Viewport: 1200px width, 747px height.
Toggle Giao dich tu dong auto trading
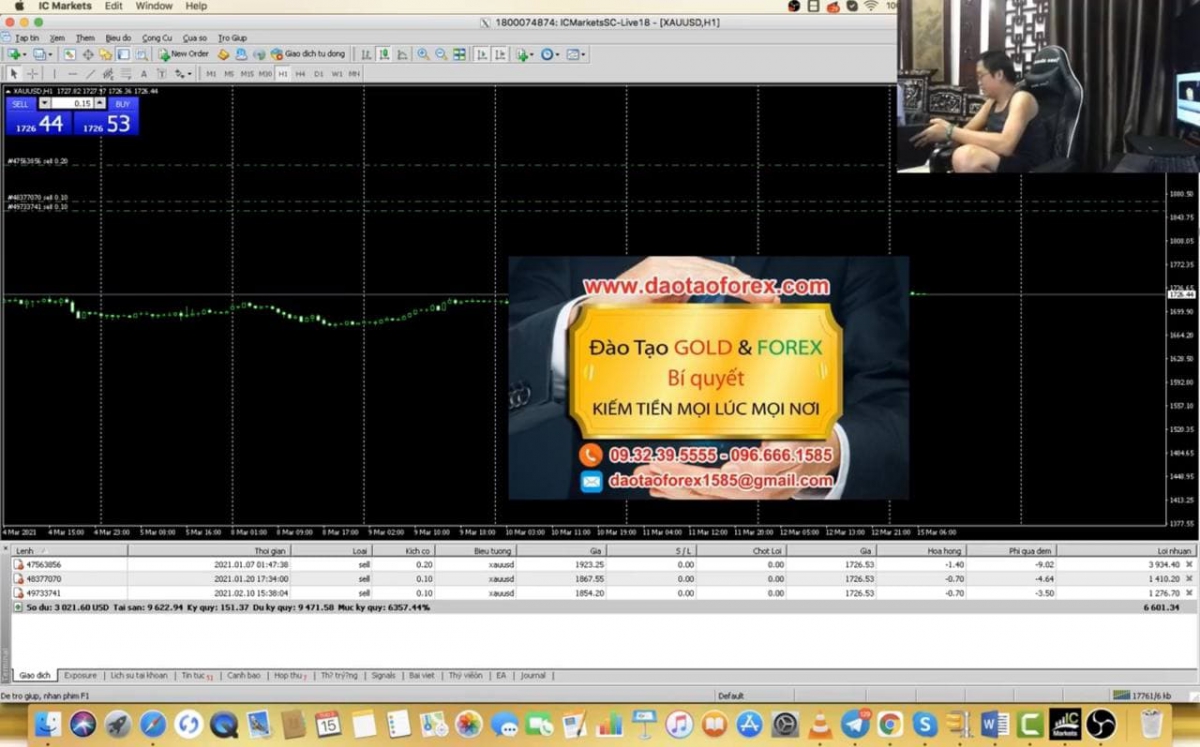(x=308, y=54)
